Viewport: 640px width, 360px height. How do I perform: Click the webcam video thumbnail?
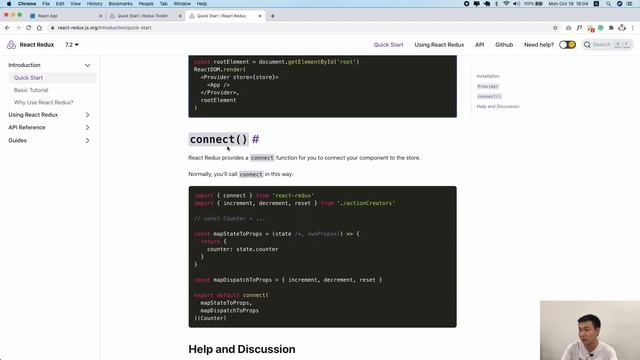coord(590,330)
